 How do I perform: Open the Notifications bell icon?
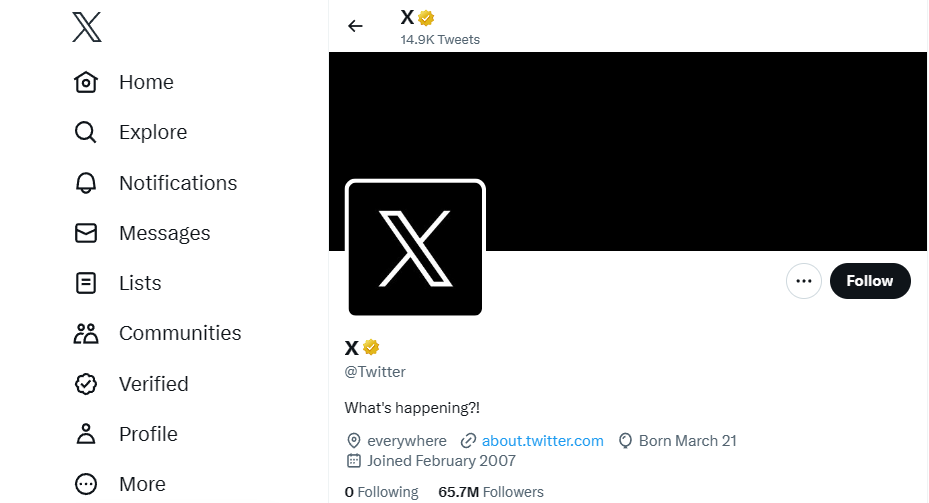[x=86, y=183]
